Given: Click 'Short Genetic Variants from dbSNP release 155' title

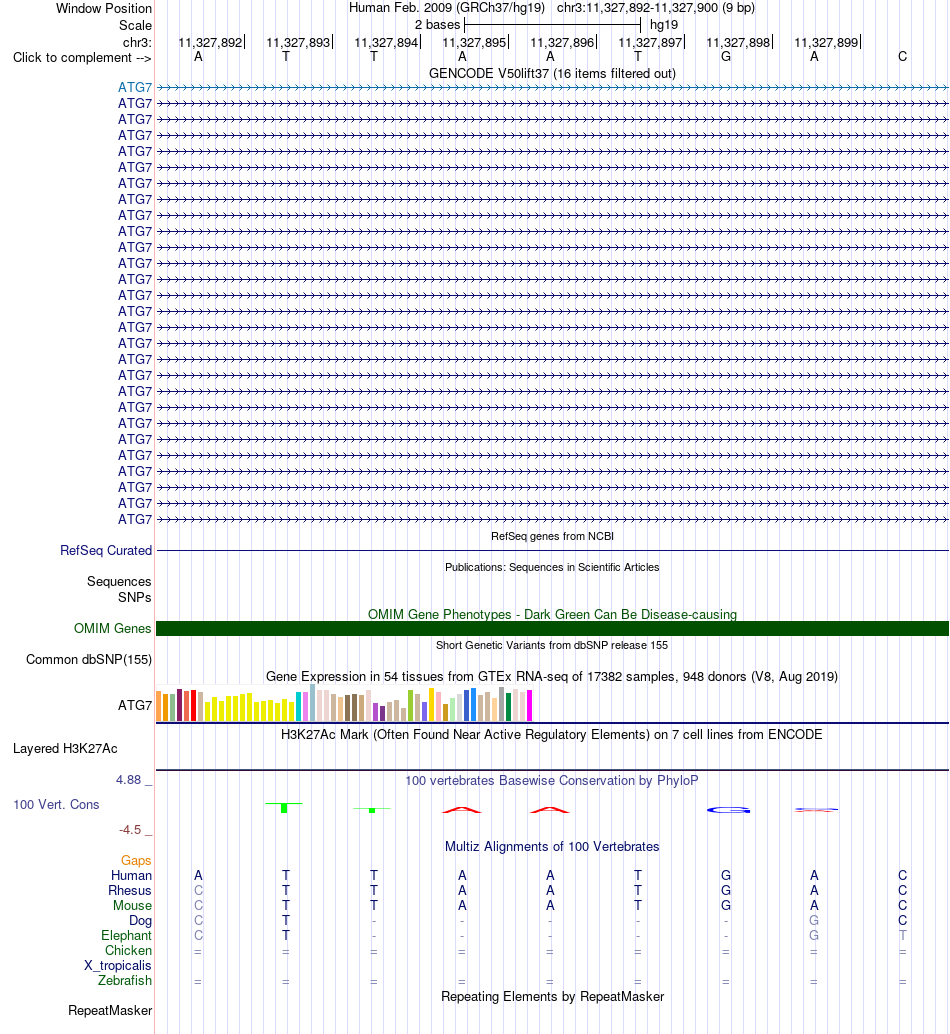Looking at the screenshot, I should (x=552, y=645).
